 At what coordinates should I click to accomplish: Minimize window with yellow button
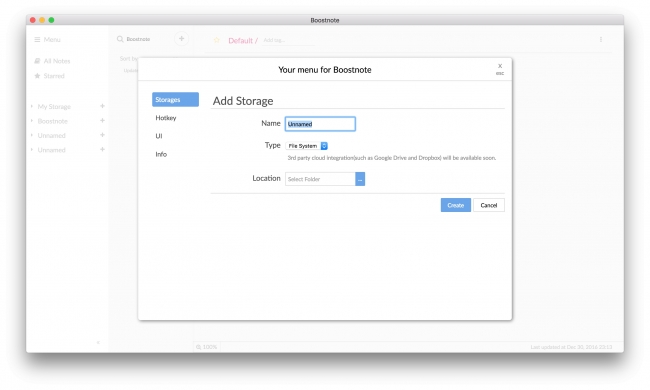click(42, 20)
